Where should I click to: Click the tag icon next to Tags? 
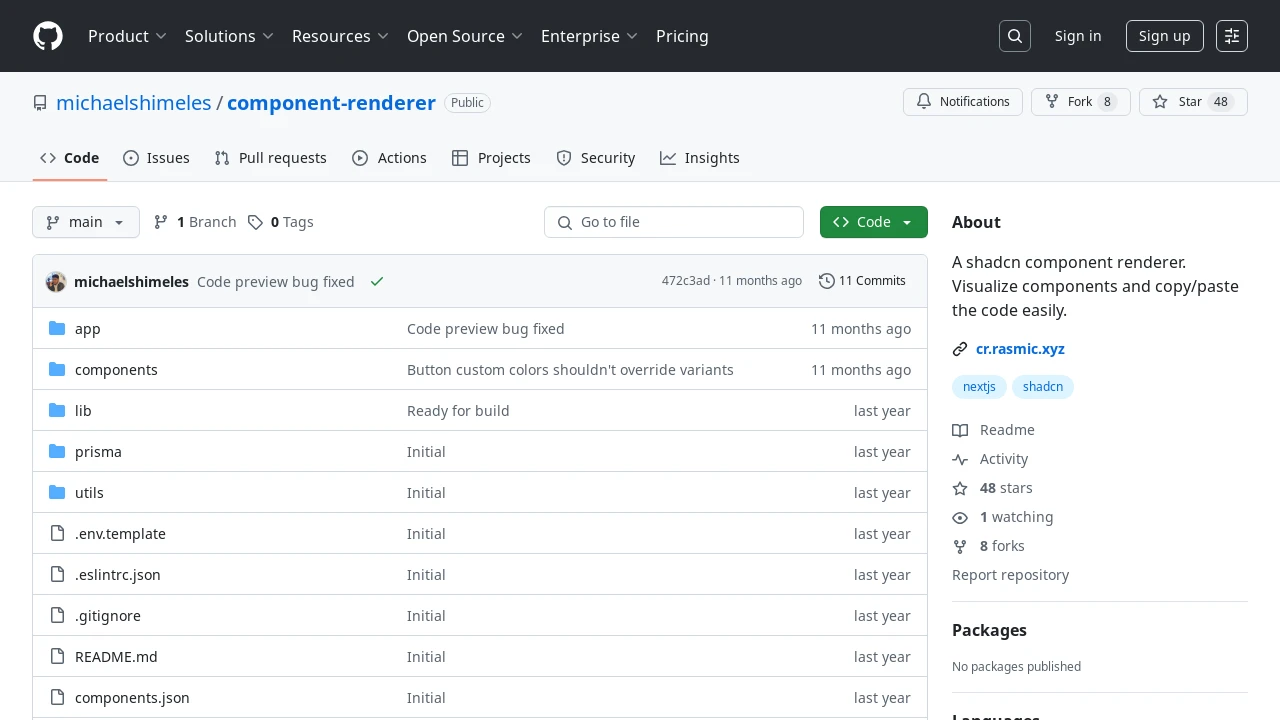(x=256, y=222)
